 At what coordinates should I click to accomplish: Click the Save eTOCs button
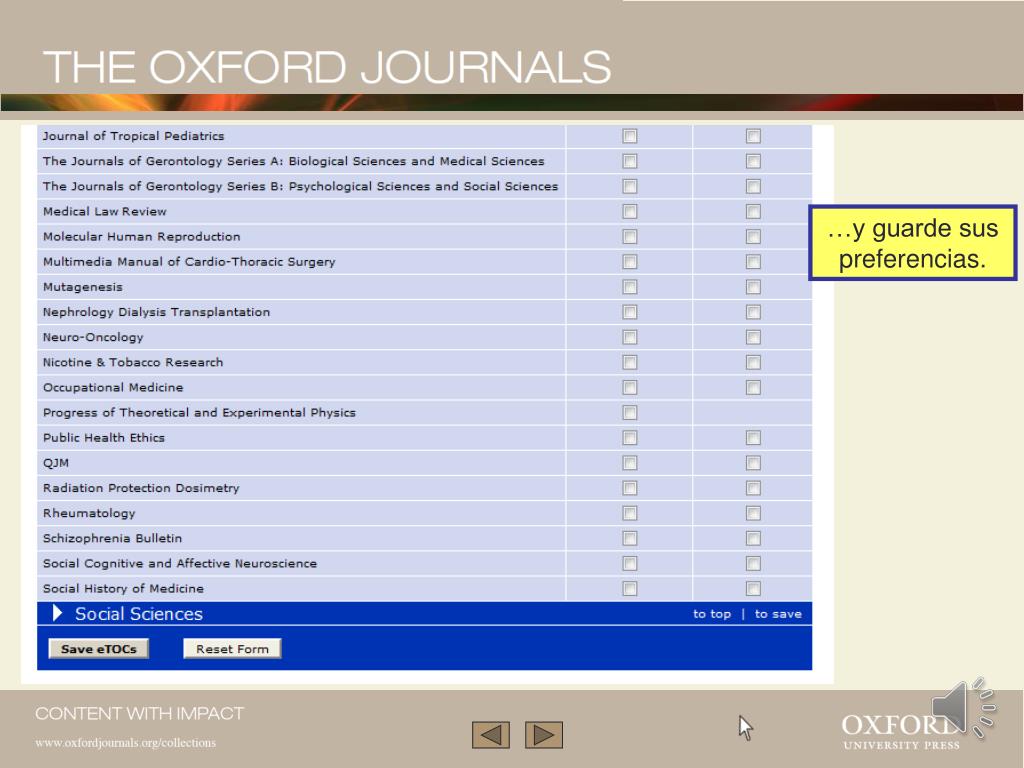[99, 648]
